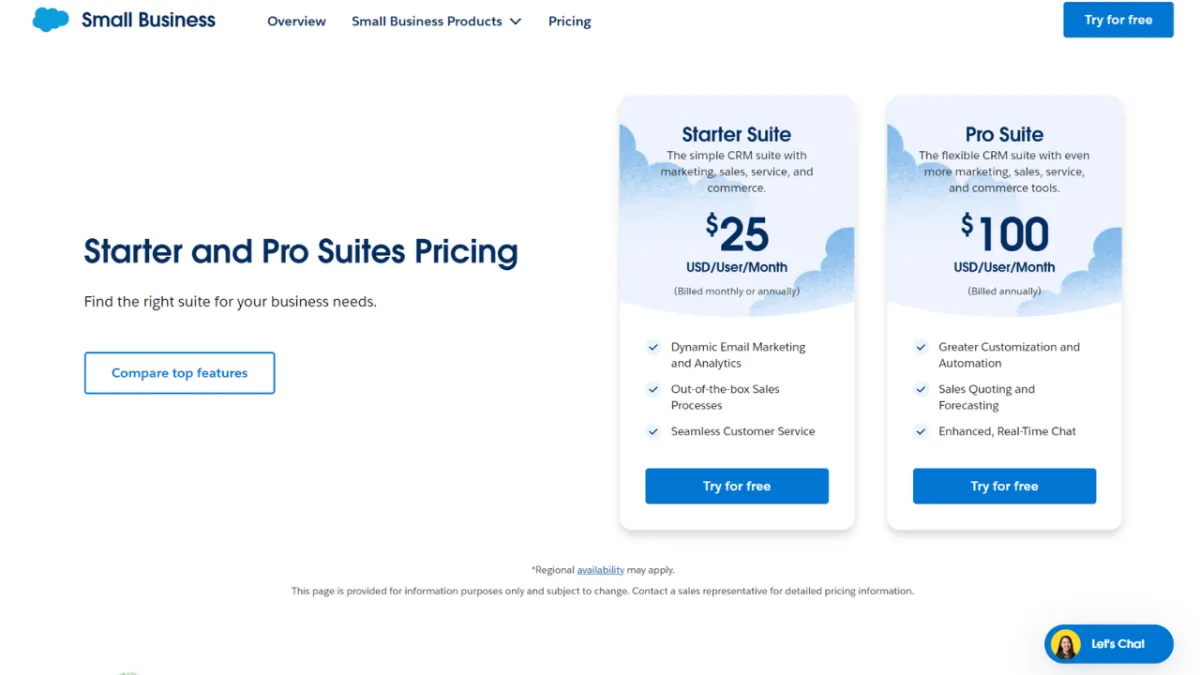
Task: Open the Pricing nav item
Action: click(x=569, y=21)
